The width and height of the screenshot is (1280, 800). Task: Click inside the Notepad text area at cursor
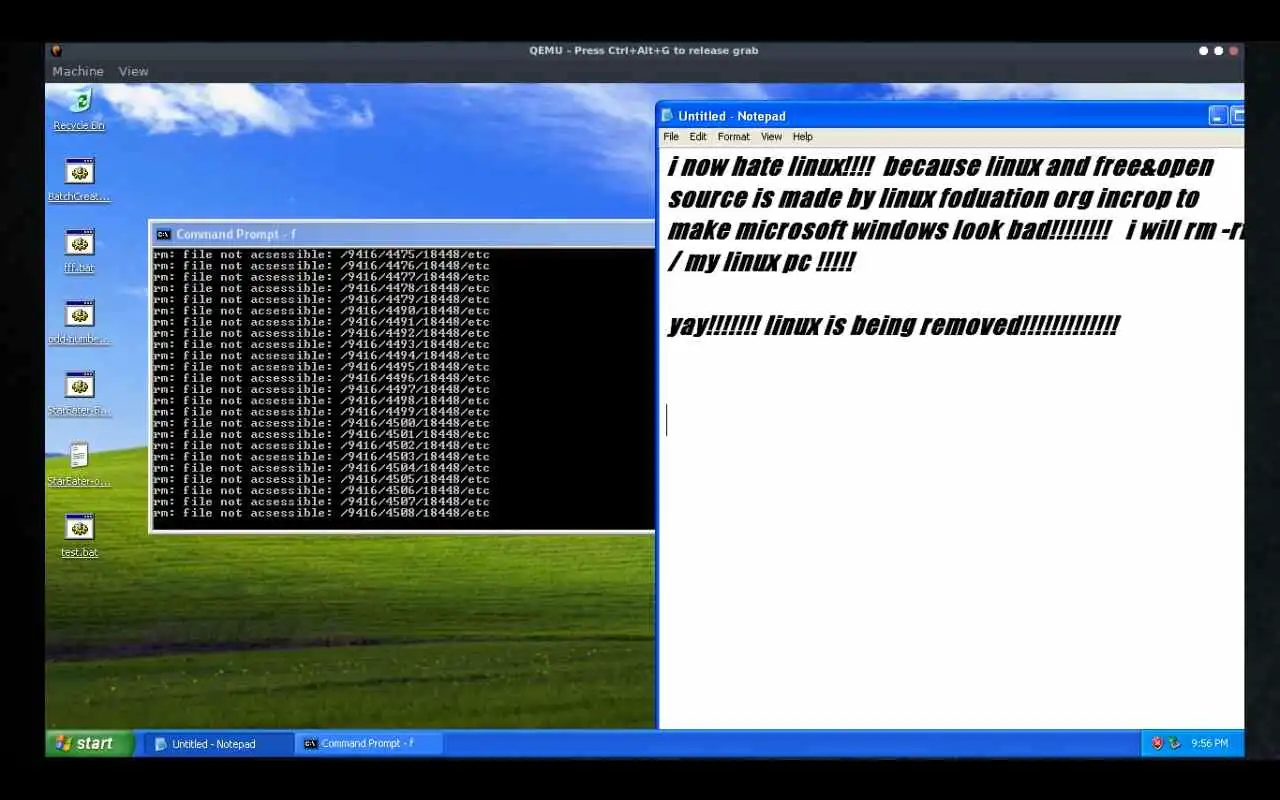point(667,420)
